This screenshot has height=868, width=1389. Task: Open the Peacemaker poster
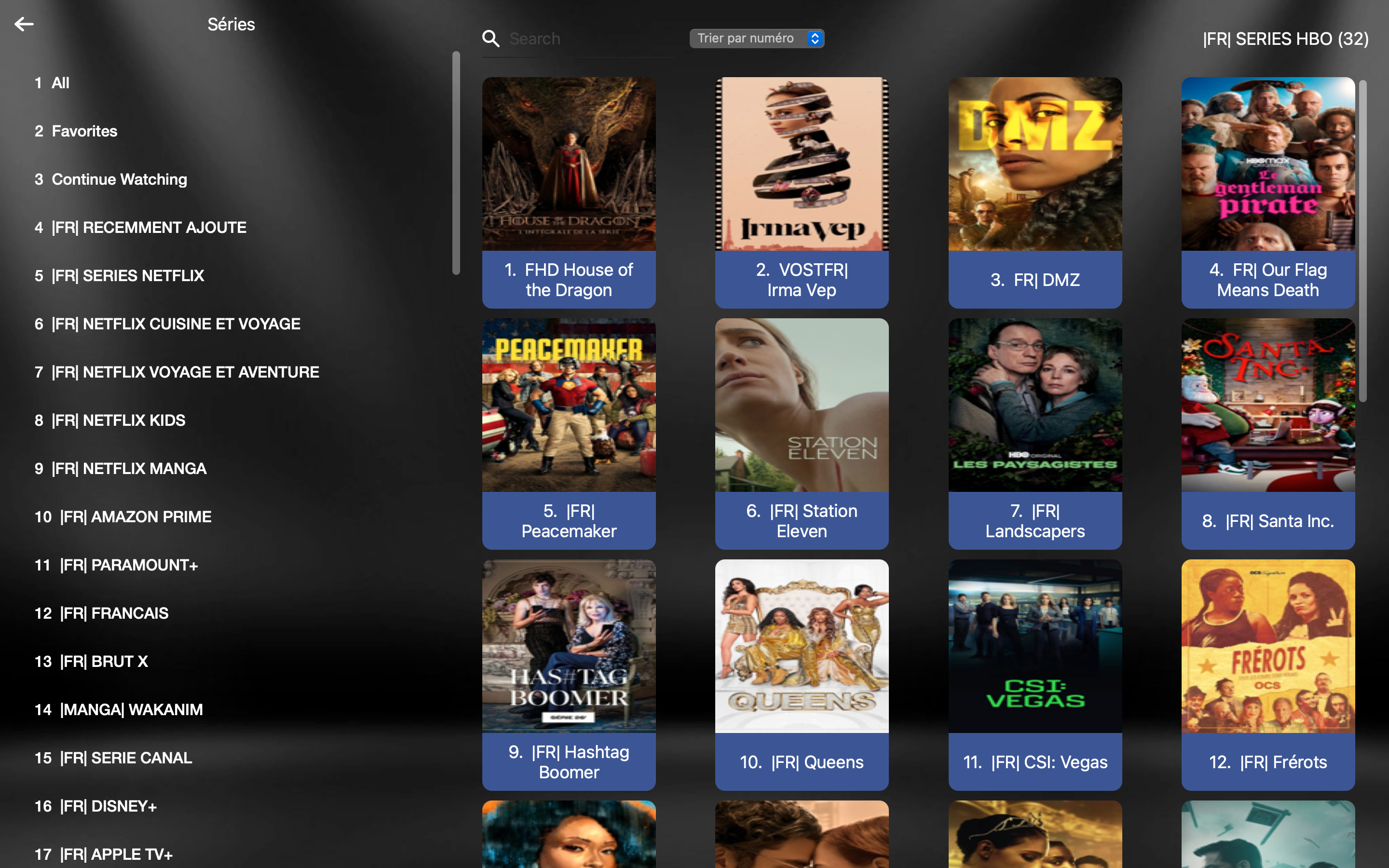(x=569, y=405)
